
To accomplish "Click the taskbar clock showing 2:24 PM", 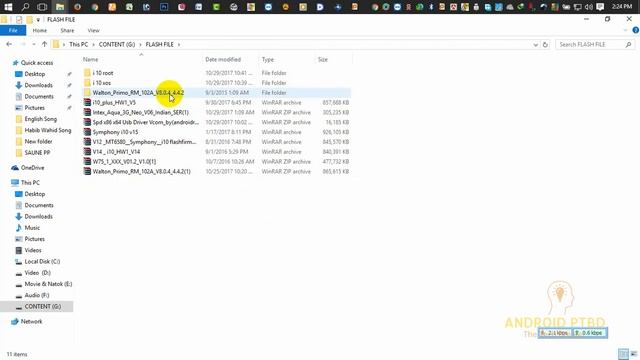I will 622,7.
